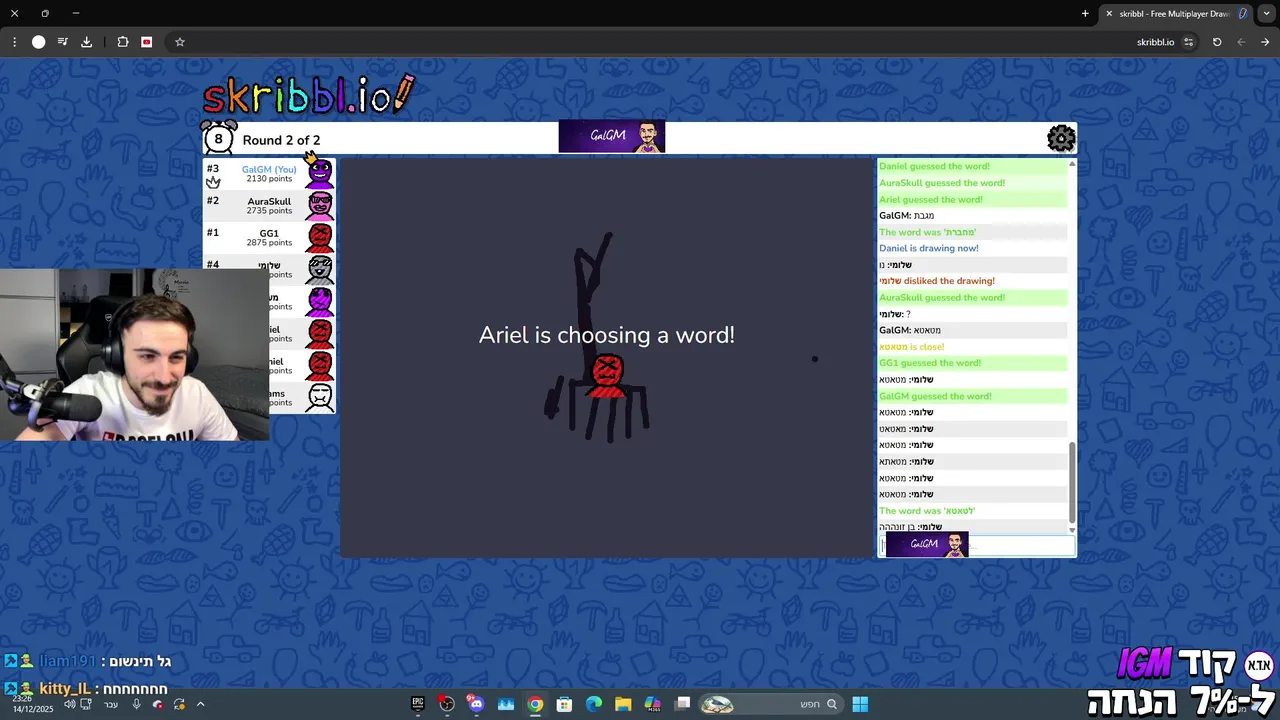This screenshot has width=1280, height=720.
Task: Click GalGM (You) 2130 points entry
Action: [269, 174]
